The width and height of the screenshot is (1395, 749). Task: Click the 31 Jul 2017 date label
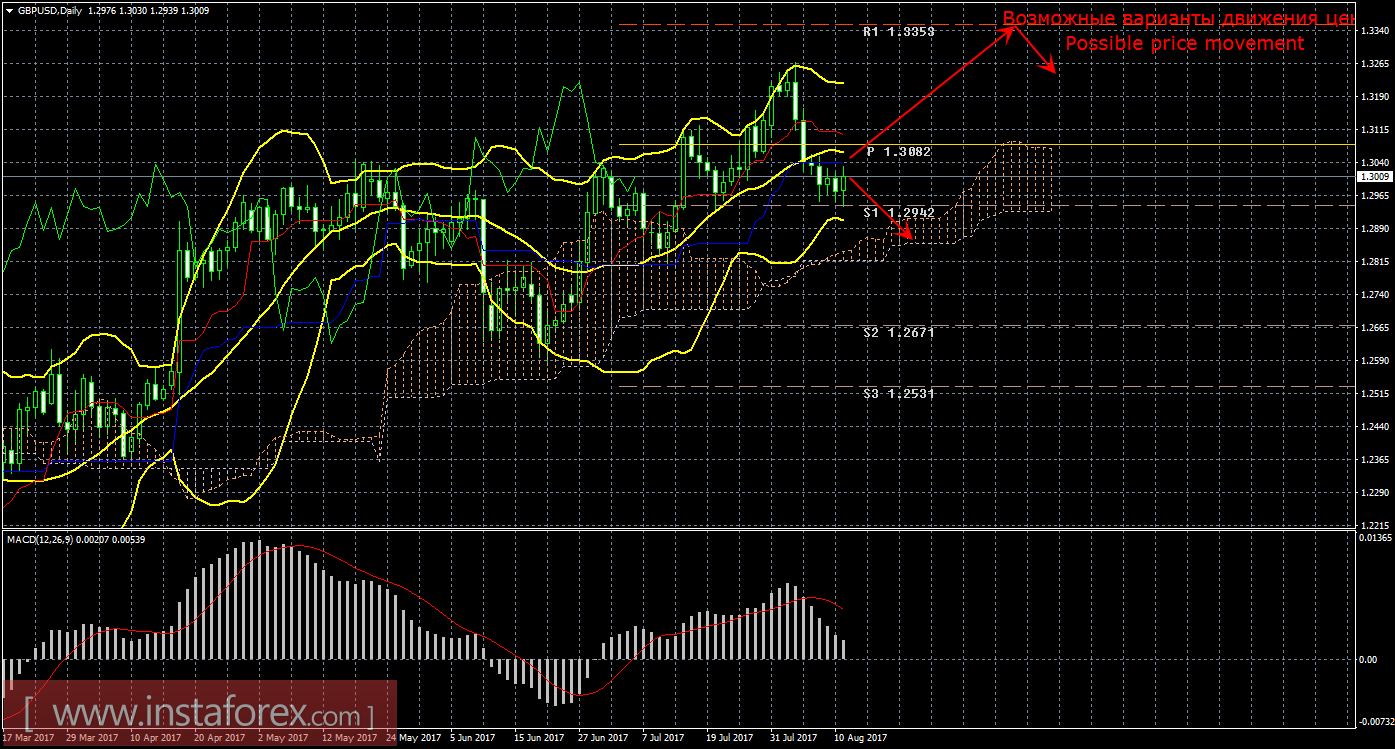(794, 738)
